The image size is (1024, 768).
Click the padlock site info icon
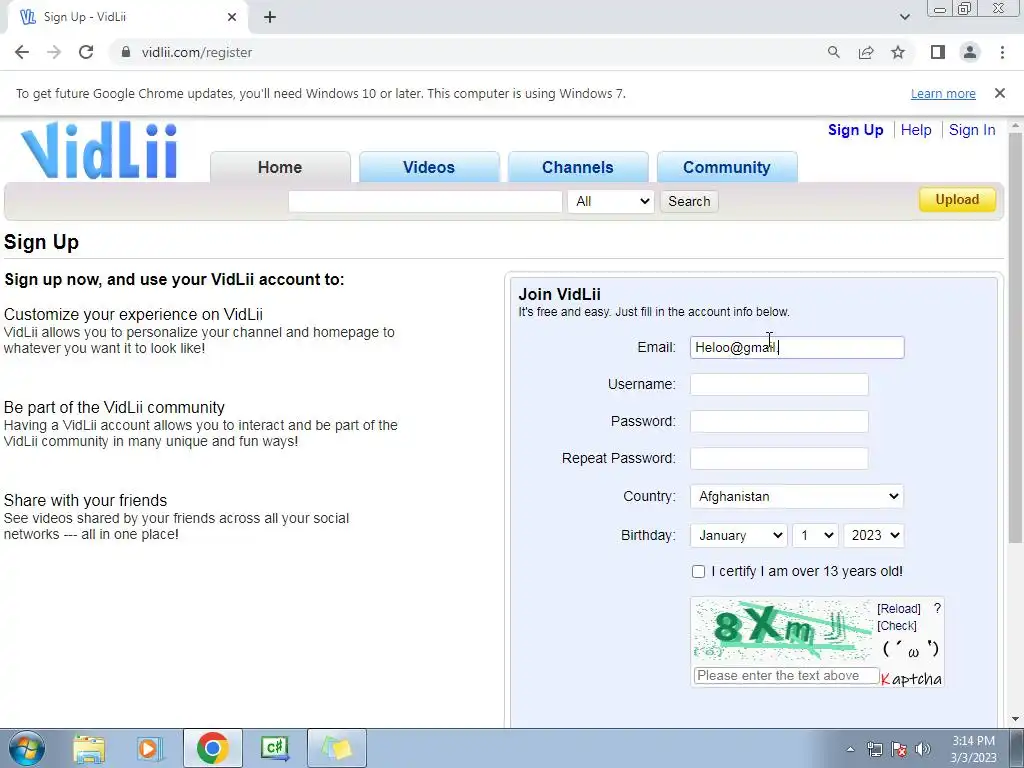126,52
